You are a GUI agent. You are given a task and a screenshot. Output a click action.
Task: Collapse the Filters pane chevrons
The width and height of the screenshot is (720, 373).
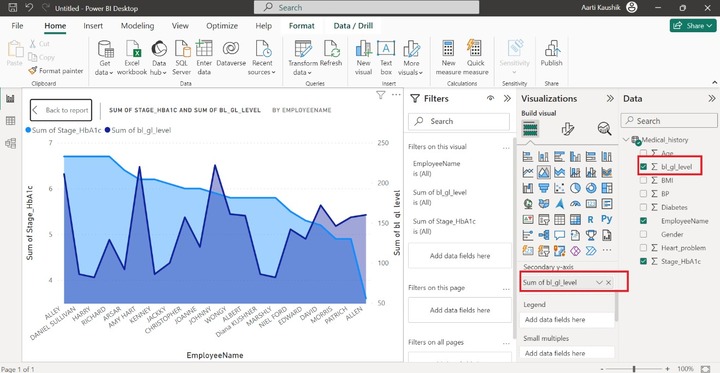507,98
